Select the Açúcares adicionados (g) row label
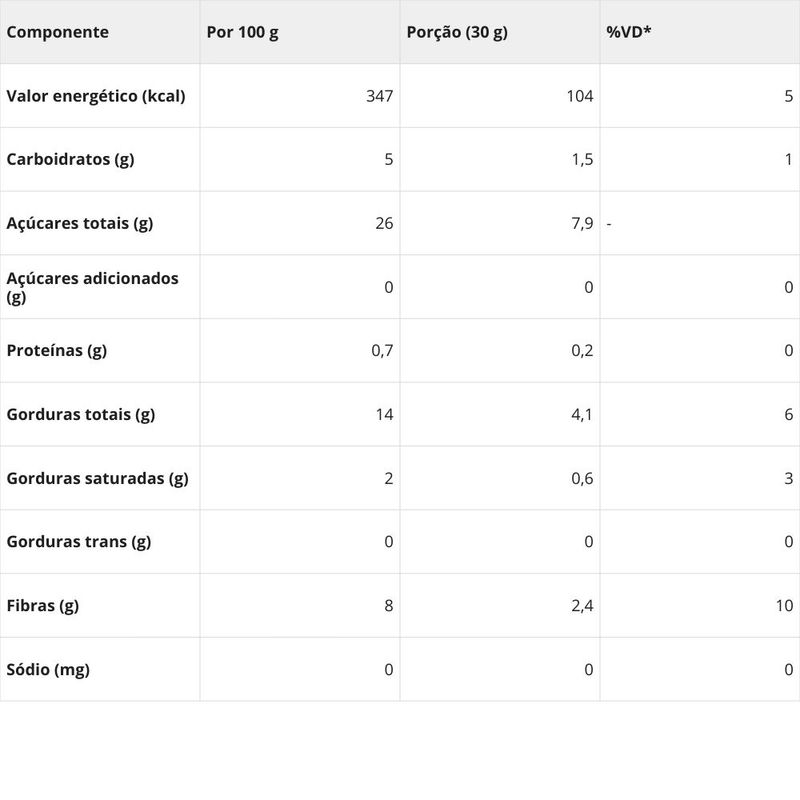 92,287
